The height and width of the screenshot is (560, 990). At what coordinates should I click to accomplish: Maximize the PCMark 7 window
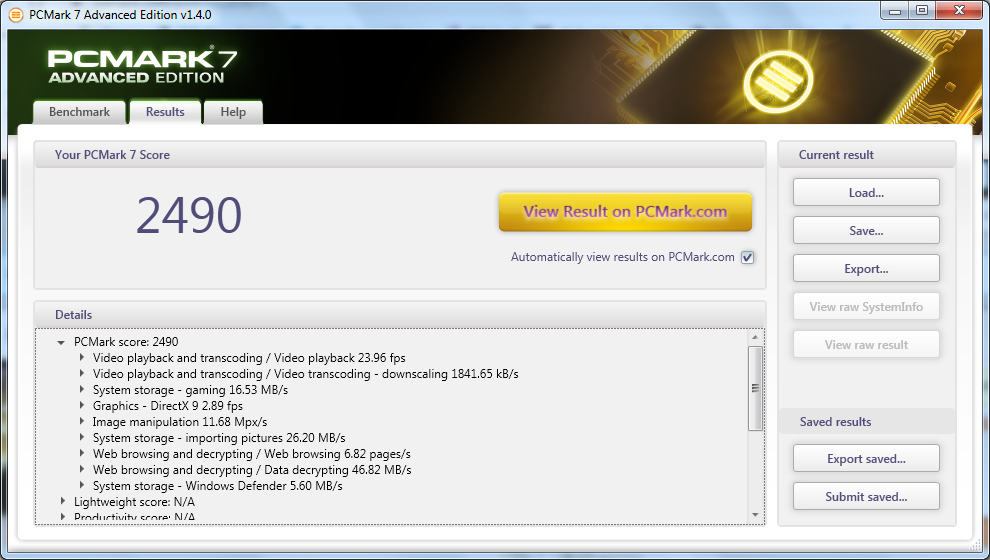pos(922,10)
